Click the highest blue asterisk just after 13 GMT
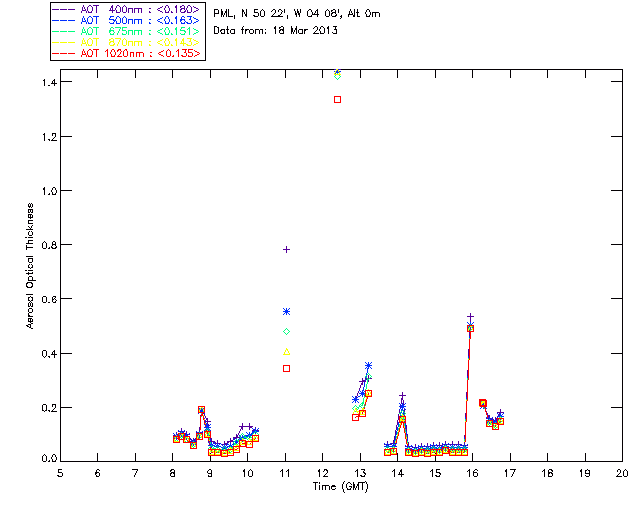This screenshot has width=640, height=512. tap(369, 365)
